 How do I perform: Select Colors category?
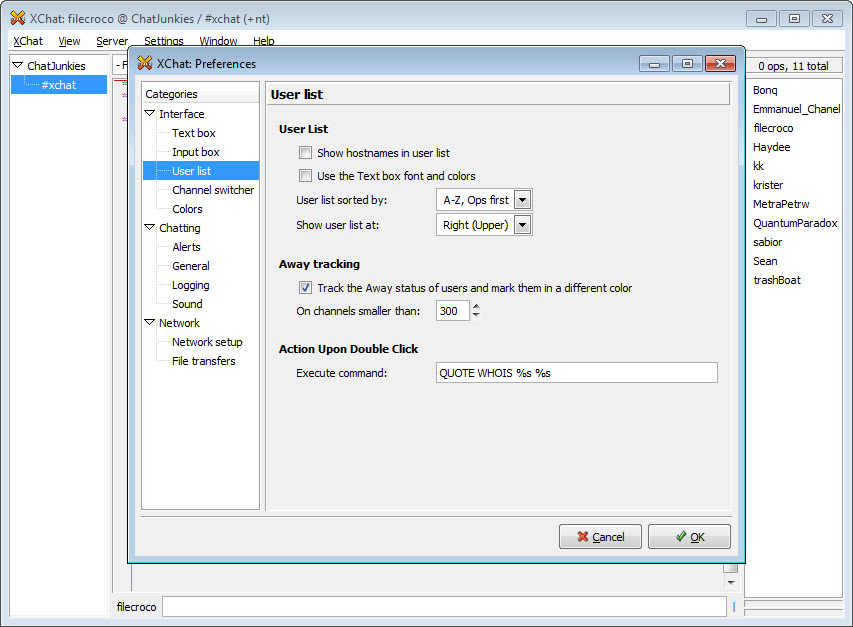[187, 209]
